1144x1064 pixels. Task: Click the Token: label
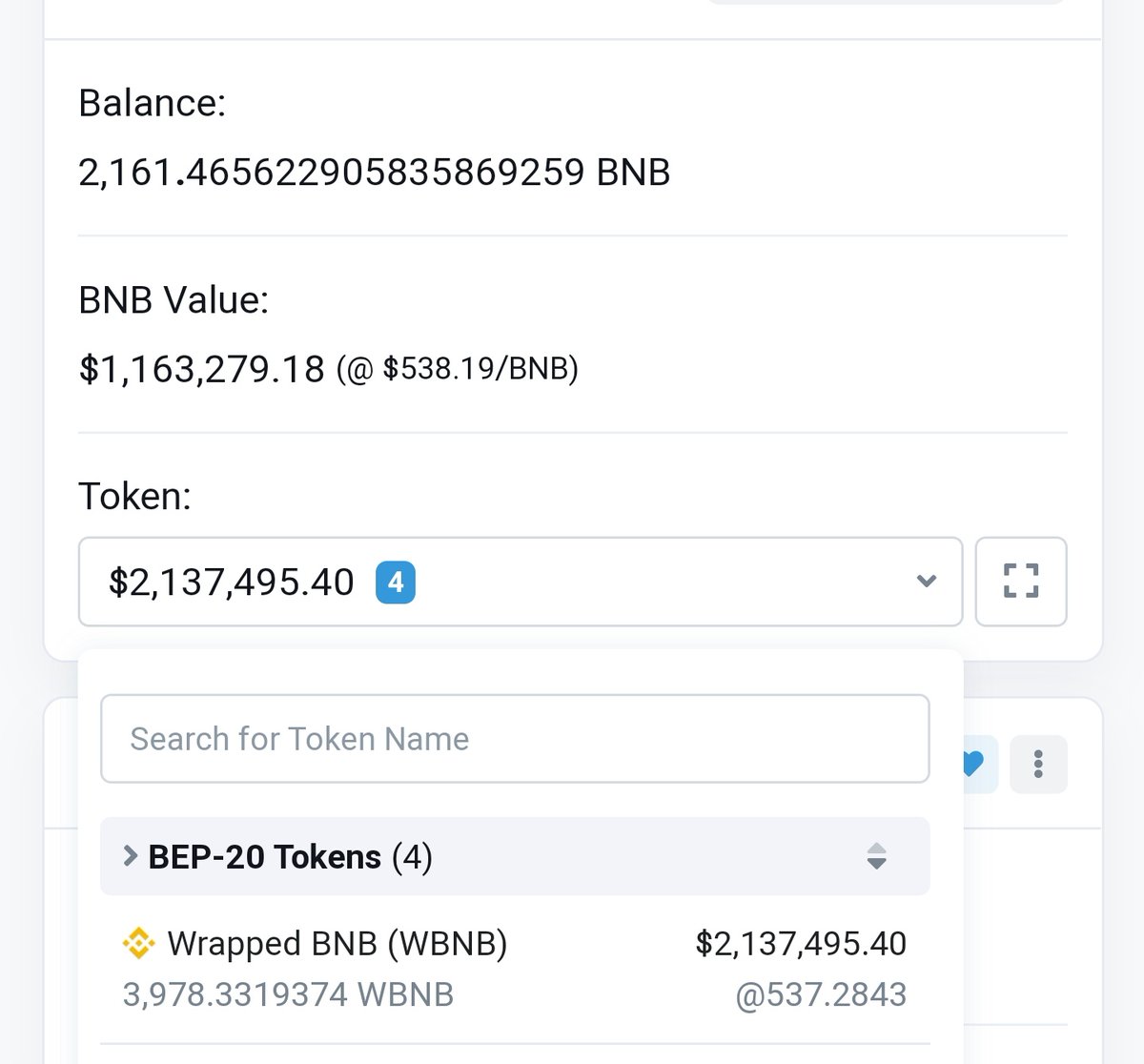[134, 496]
